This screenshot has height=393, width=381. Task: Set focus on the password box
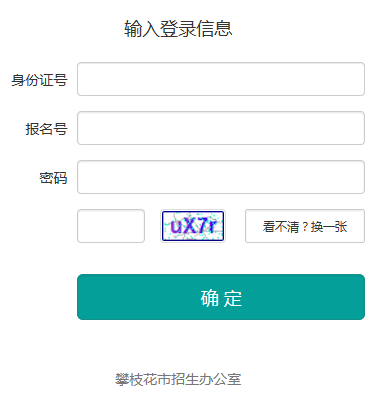[221, 177]
